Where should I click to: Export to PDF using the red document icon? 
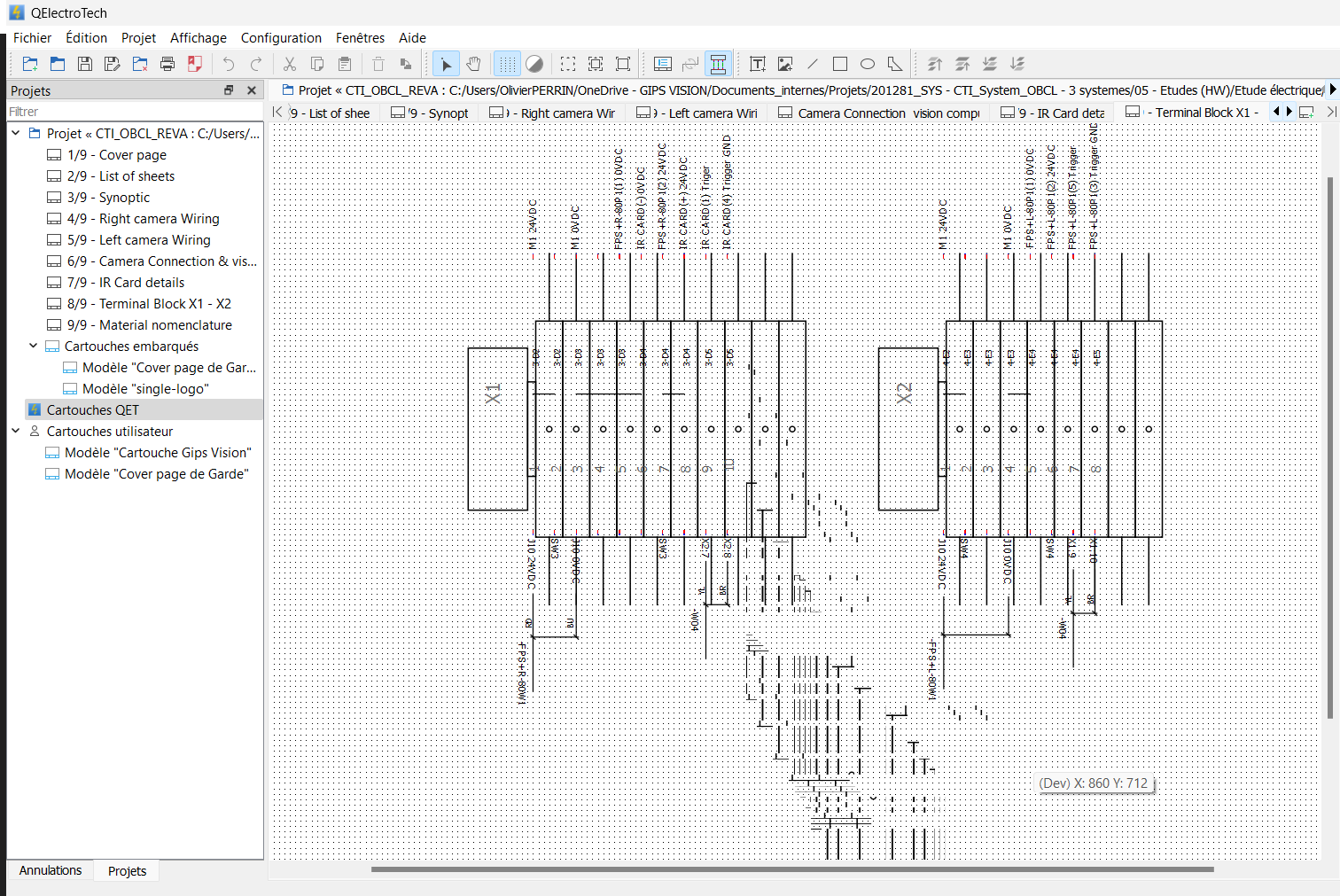point(195,64)
